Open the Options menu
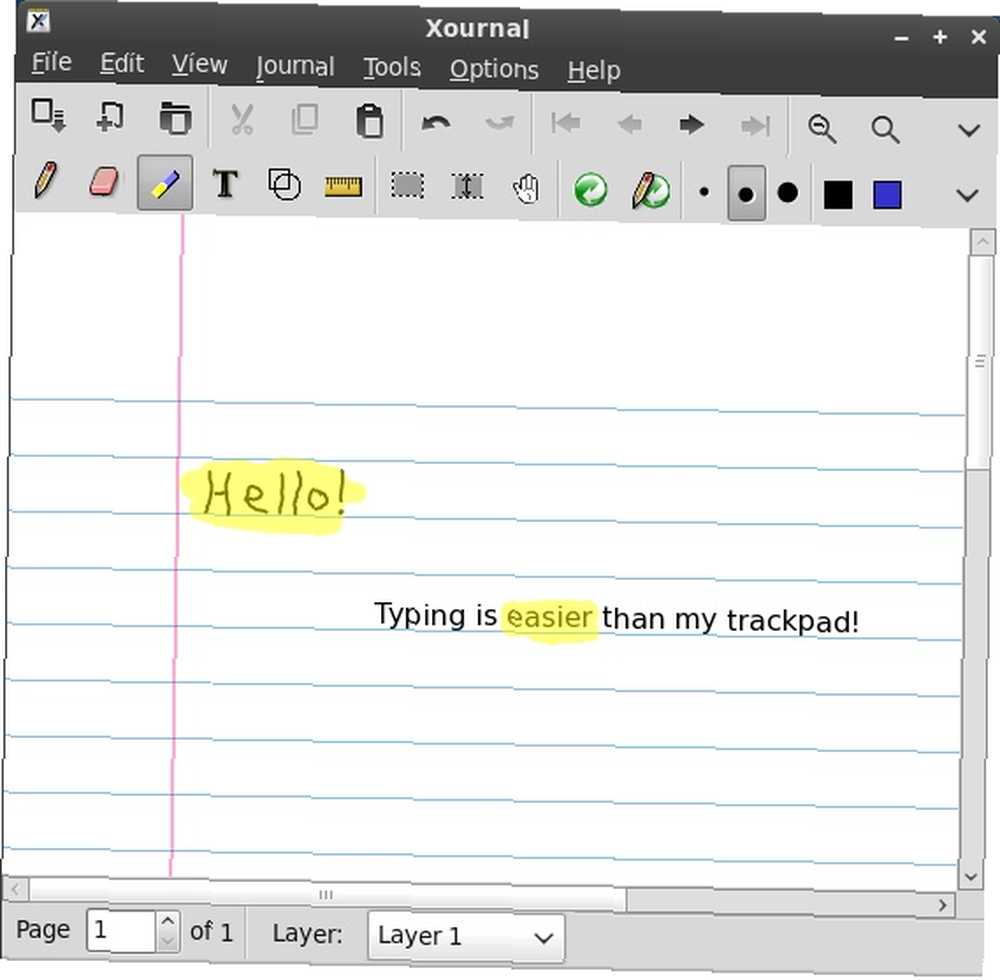Screen dimensions: 1000x980 [x=494, y=69]
